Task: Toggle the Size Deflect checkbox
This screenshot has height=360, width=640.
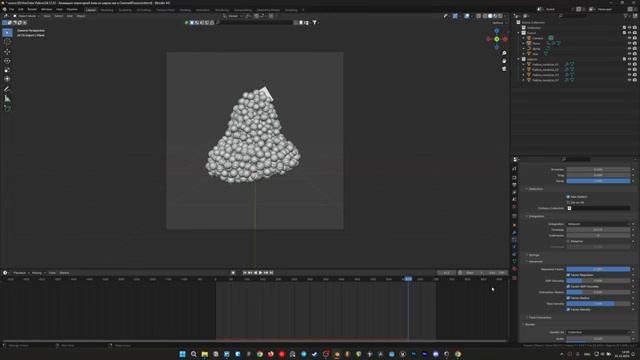Action: (x=568, y=197)
